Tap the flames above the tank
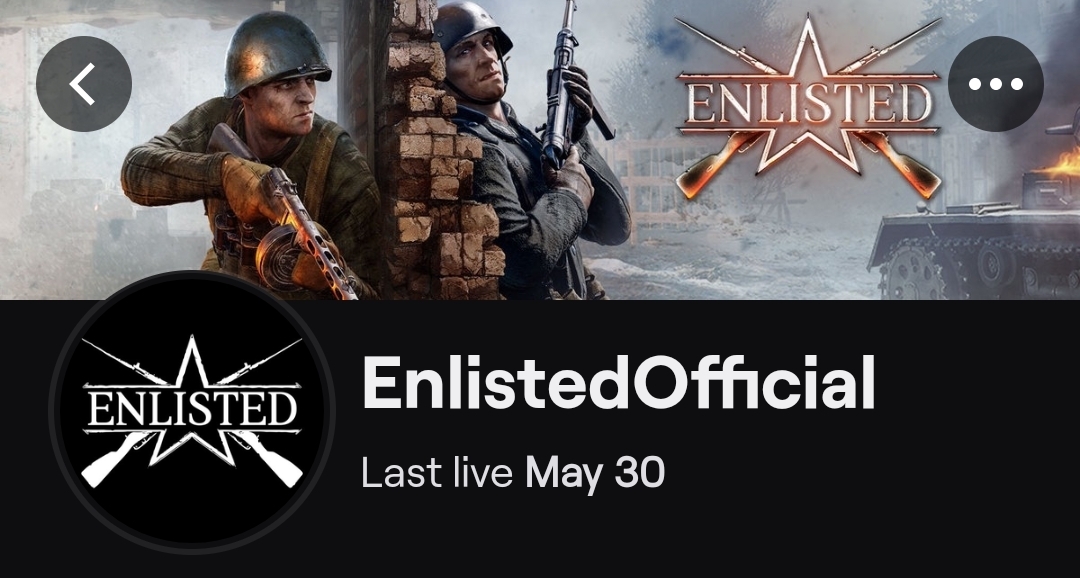The width and height of the screenshot is (1080, 578). click(1062, 163)
